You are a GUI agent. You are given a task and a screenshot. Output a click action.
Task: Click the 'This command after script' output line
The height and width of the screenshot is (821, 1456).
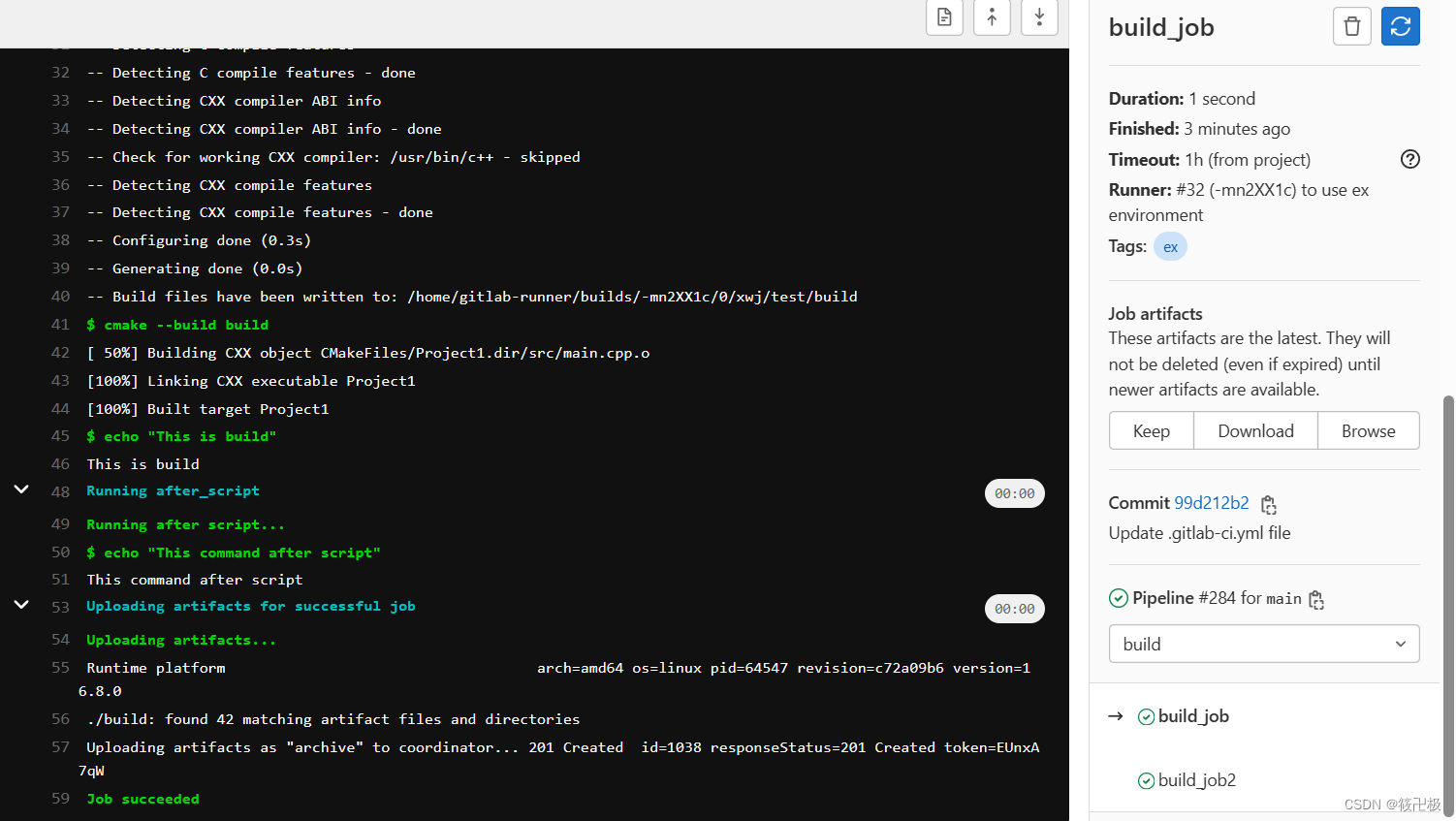coord(195,580)
